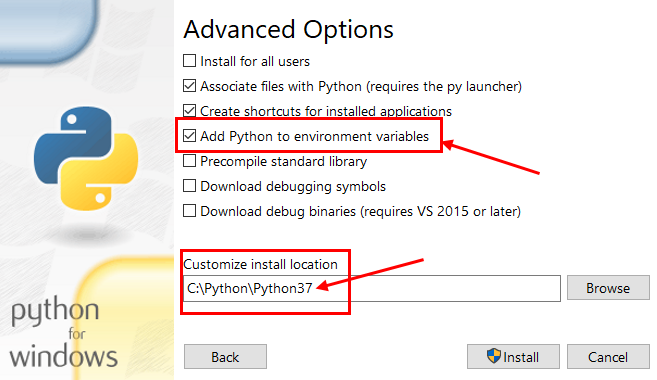Start installation with the Install button
This screenshot has width=657, height=380.
point(513,357)
